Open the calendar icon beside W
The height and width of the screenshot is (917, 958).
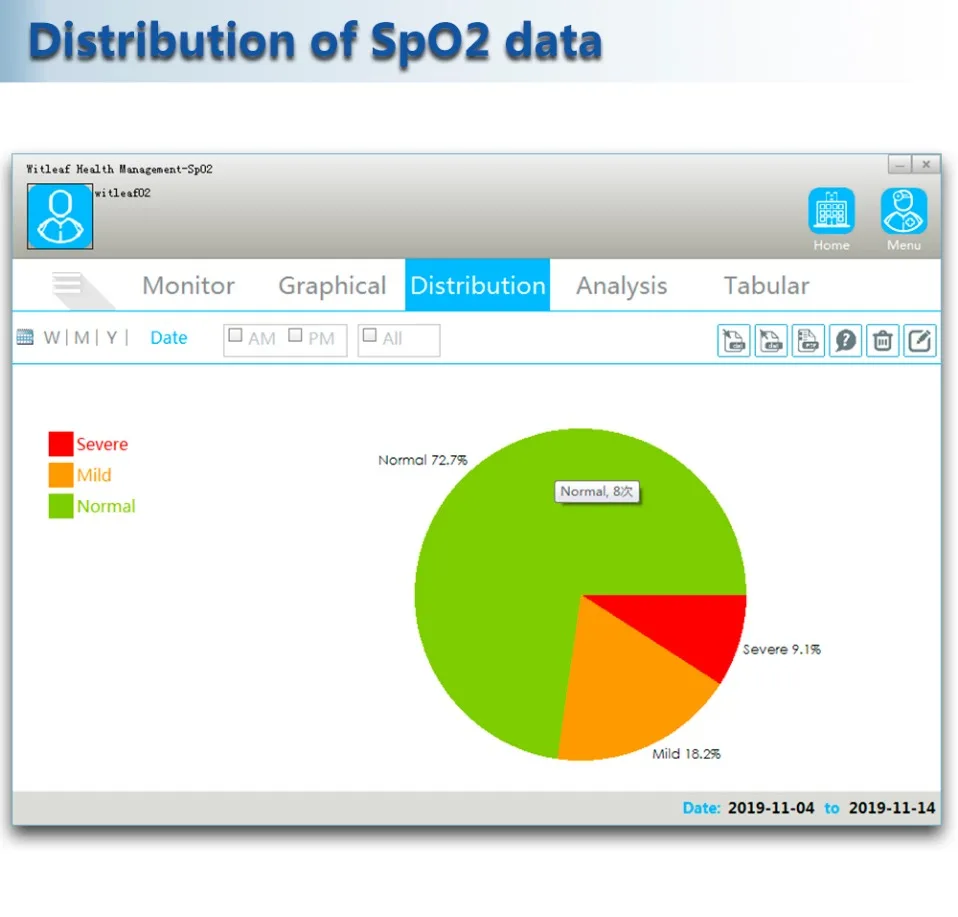click(25, 337)
